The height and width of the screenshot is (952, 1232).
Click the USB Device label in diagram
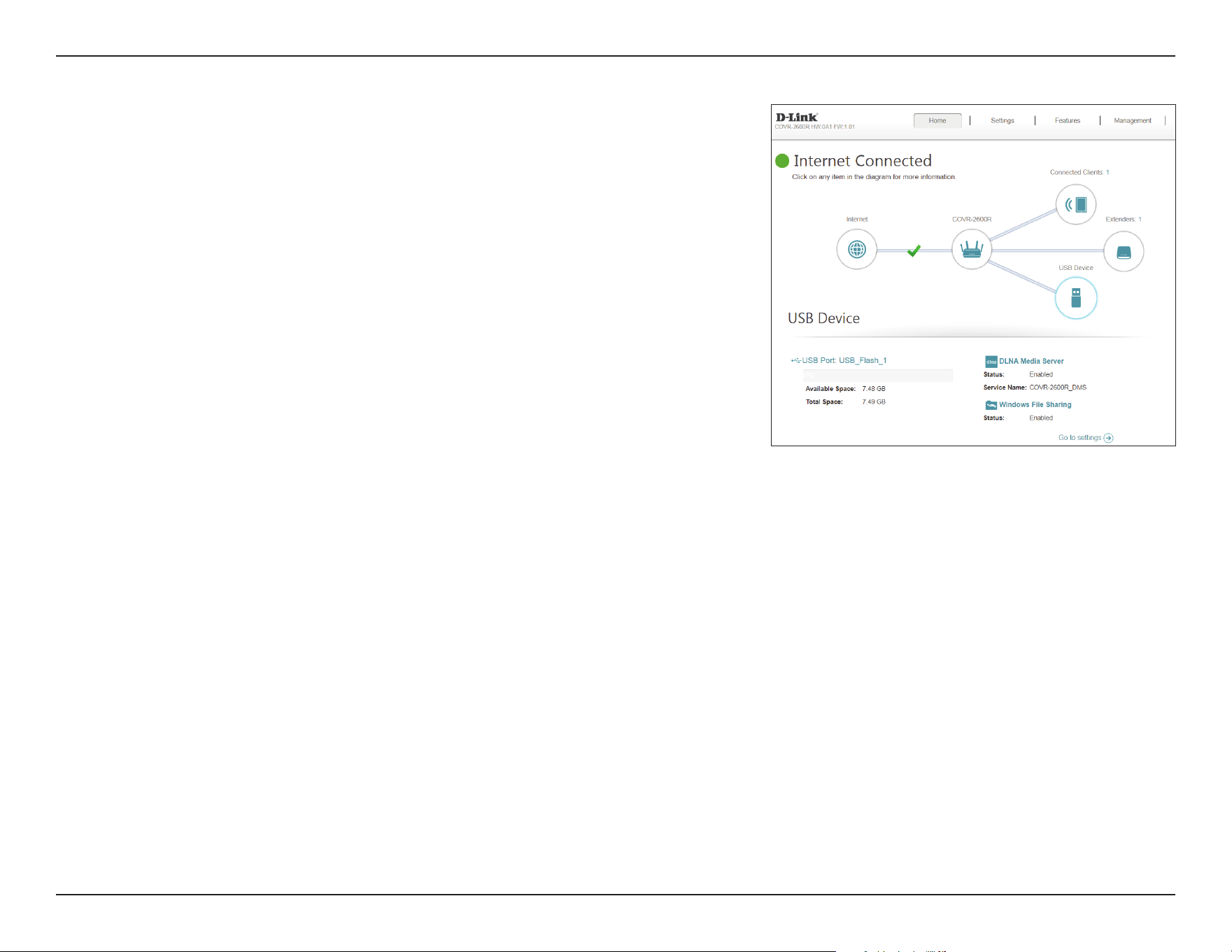point(1076,268)
